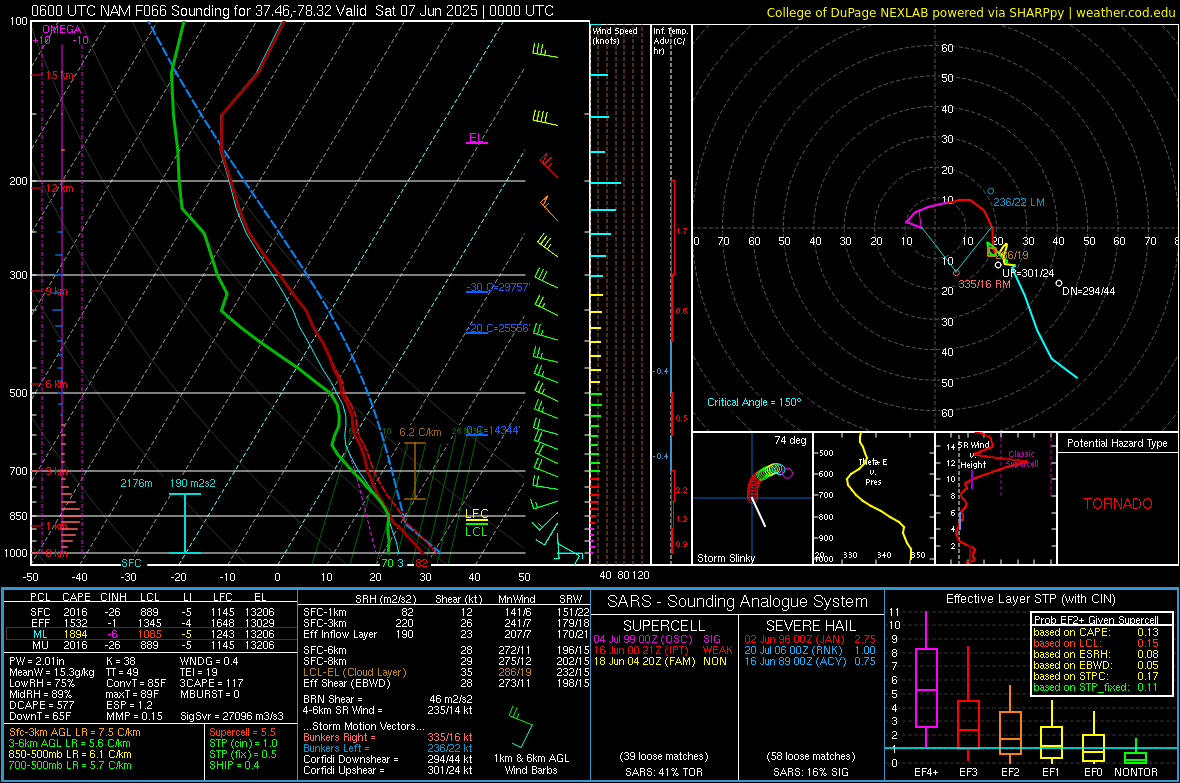Image resolution: width=1180 pixels, height=783 pixels.
Task: Click the magenta OMEGA label
Action: [x=61, y=29]
